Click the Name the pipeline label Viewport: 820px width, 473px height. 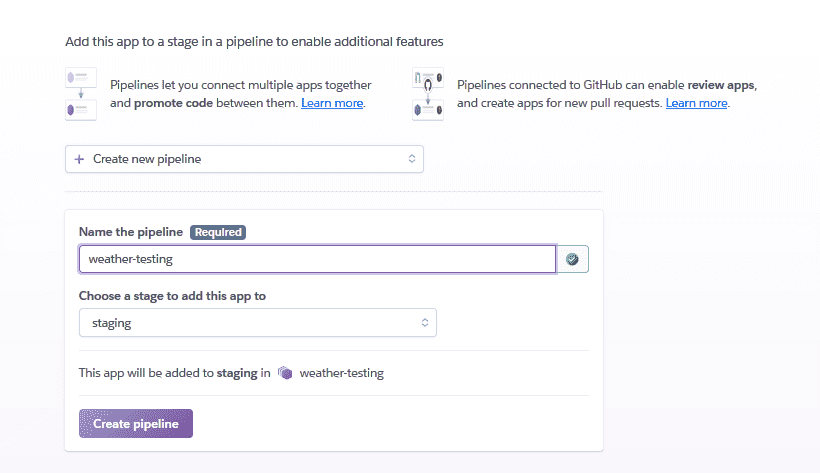(x=131, y=232)
